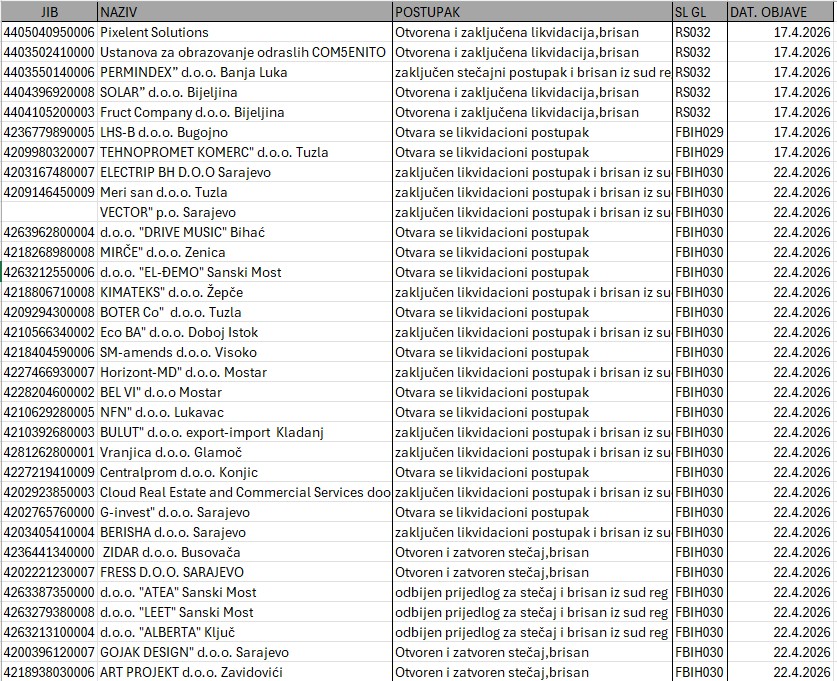Select the TEHNOPROMET KOMERC d.o.o. Tuzla cell
Screen dimensions: 837x681
[x=244, y=152]
